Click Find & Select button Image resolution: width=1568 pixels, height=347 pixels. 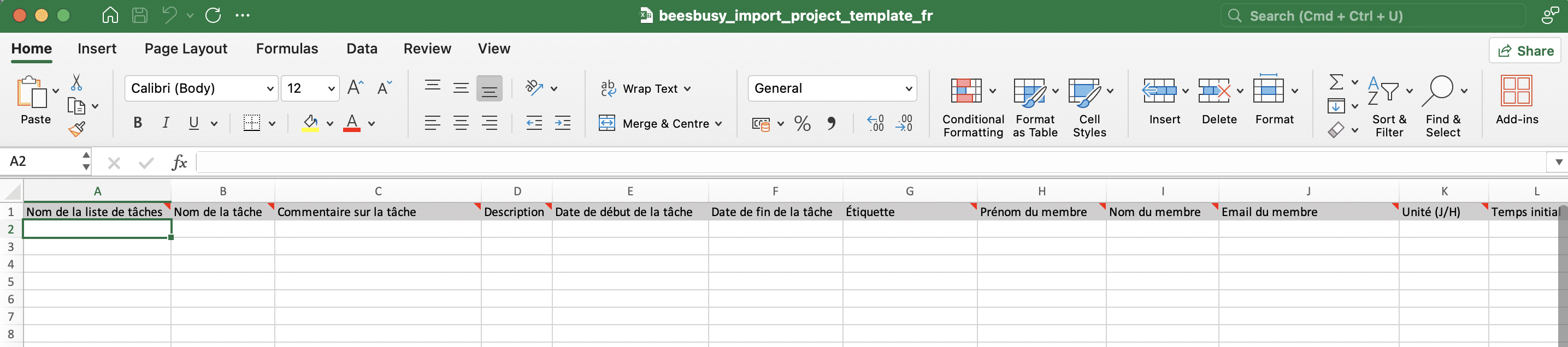pyautogui.click(x=1443, y=107)
